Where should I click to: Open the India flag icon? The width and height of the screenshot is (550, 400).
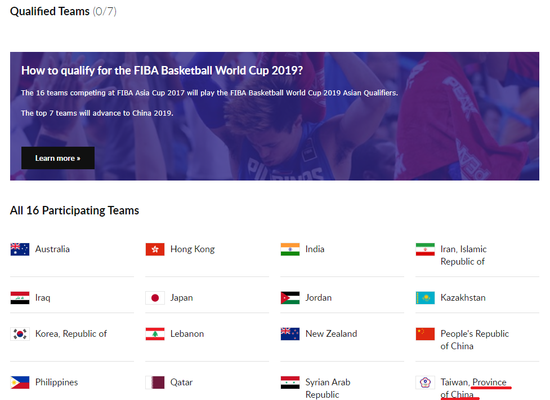290,249
